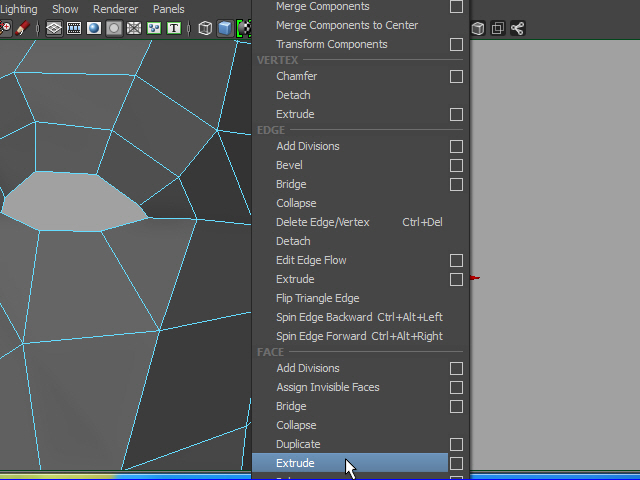Viewport: 640px width, 480px height.
Task: Toggle the viewport Grid icon
Action: (54, 28)
